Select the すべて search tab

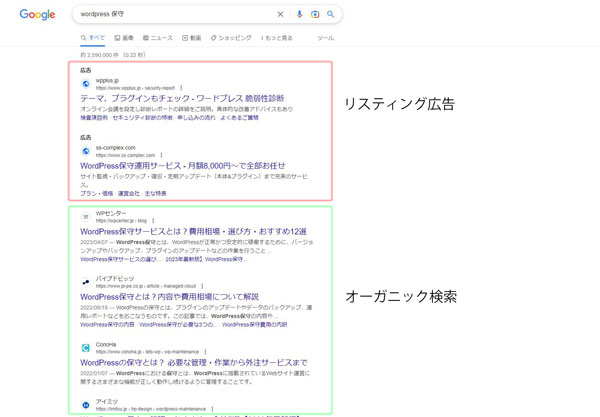[93, 37]
